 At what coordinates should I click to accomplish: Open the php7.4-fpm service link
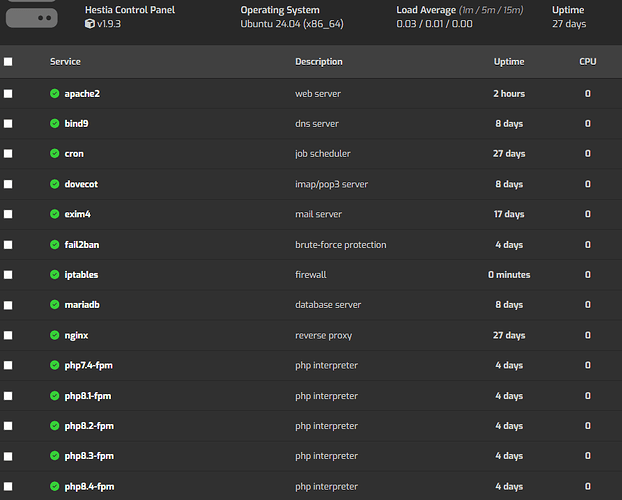pos(89,366)
